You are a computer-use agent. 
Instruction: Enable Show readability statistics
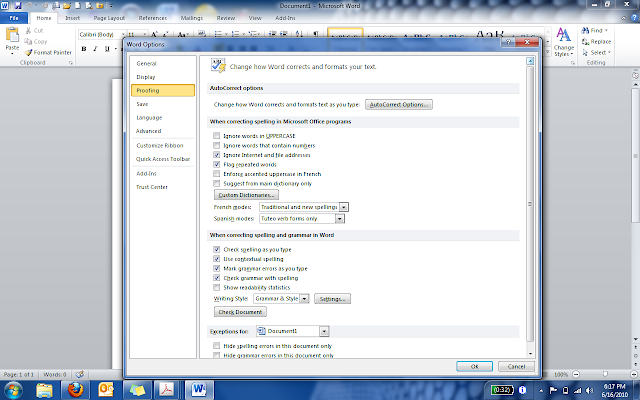[216, 287]
